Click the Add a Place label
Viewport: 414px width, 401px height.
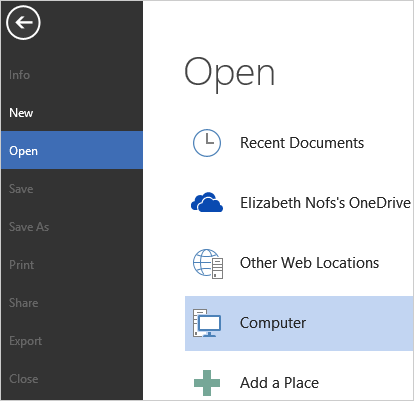pyautogui.click(x=279, y=383)
